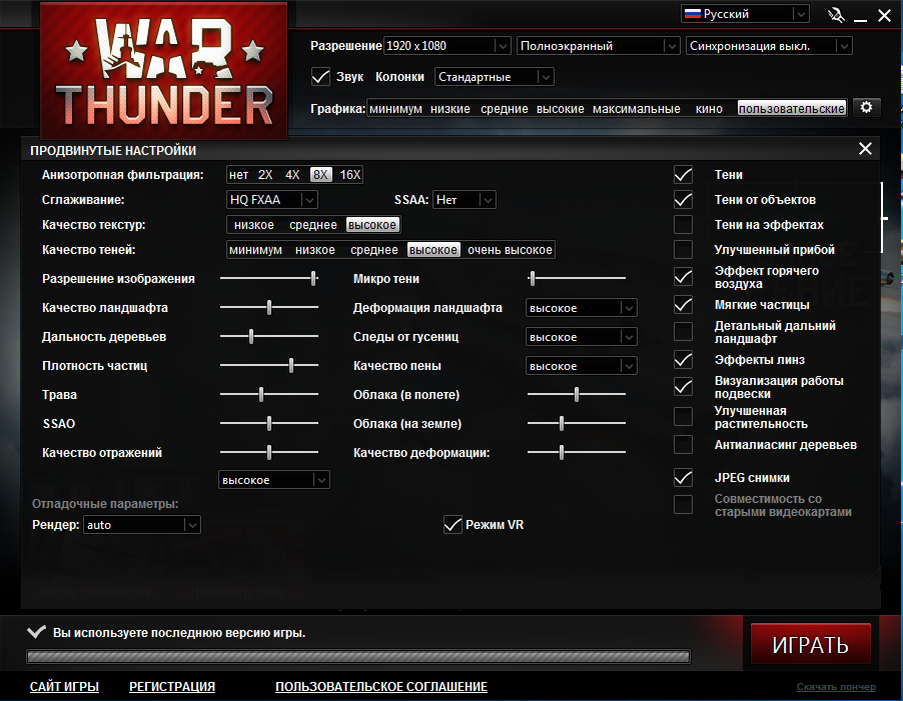This screenshot has height=701, width=903.
Task: Open the SSAA Нет dropdown
Action: click(x=464, y=200)
